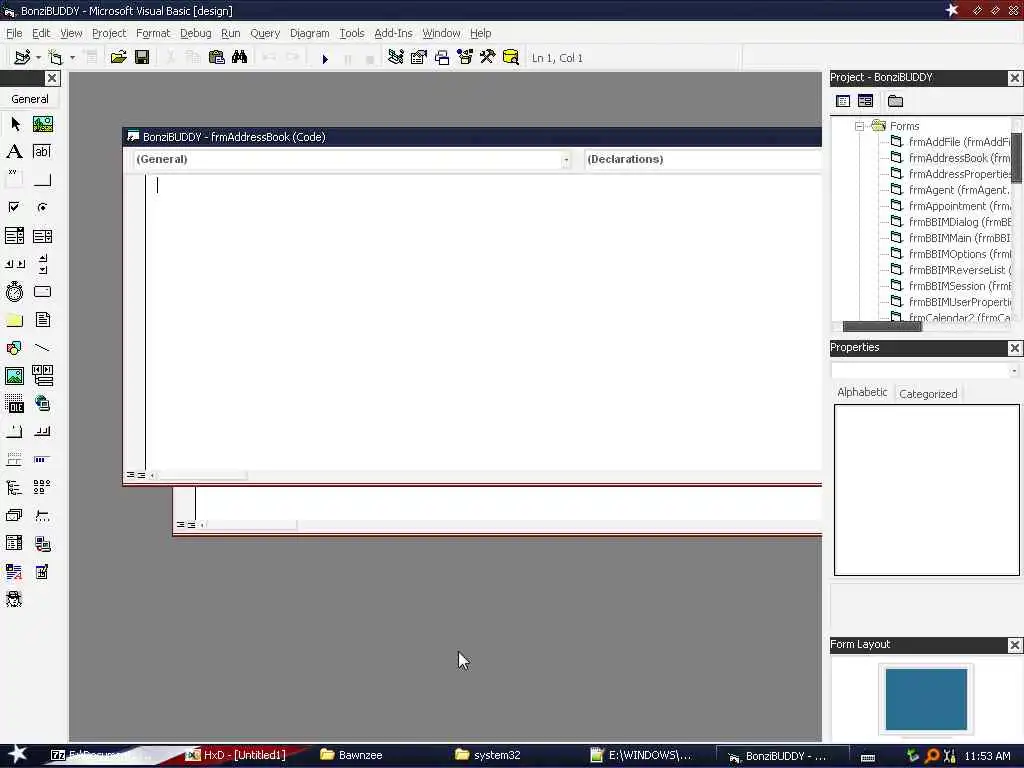Select the Timer control tool
Screen dimensions: 1024x768
(14, 292)
